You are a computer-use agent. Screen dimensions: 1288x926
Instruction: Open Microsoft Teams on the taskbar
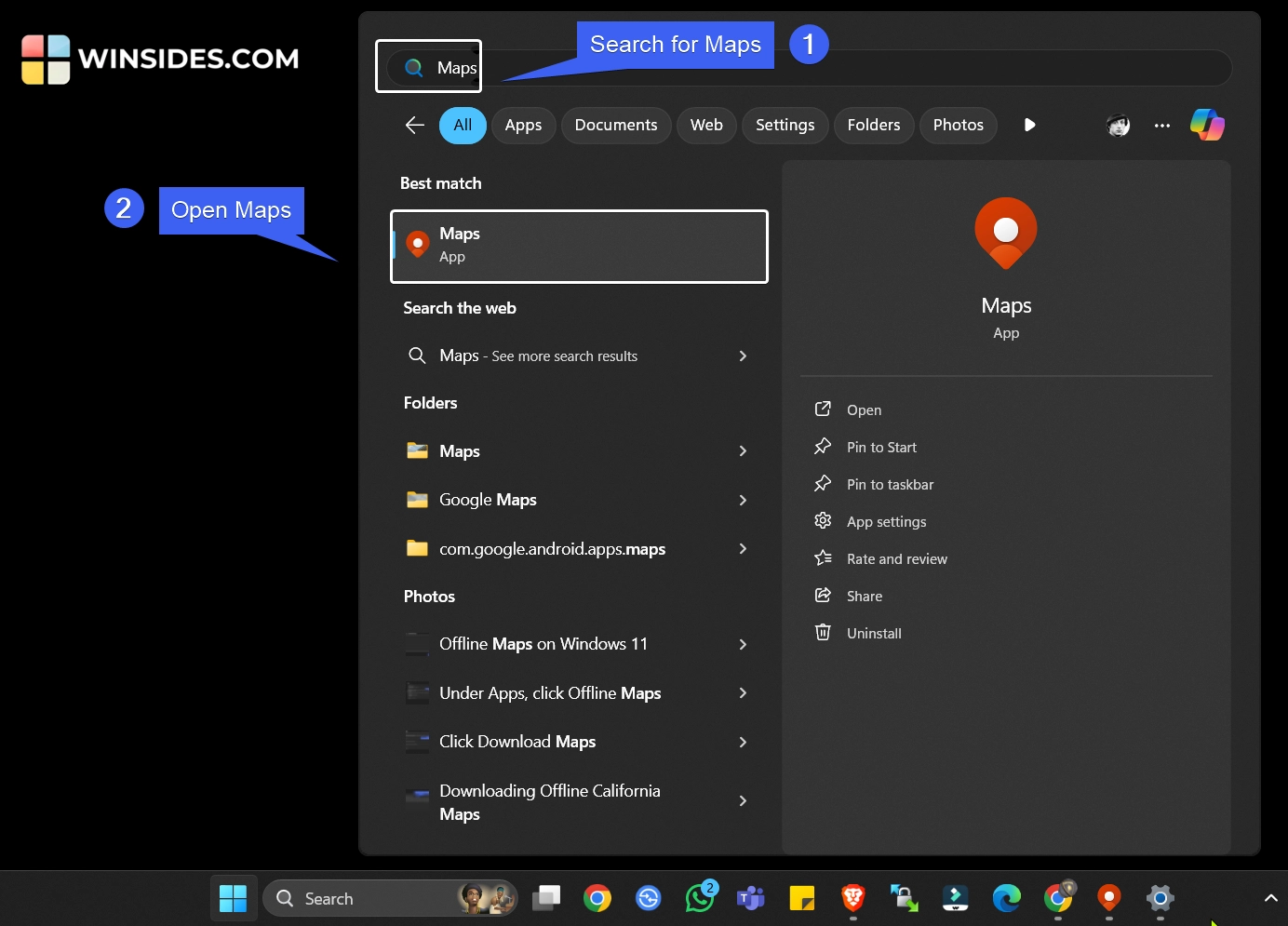coord(751,898)
